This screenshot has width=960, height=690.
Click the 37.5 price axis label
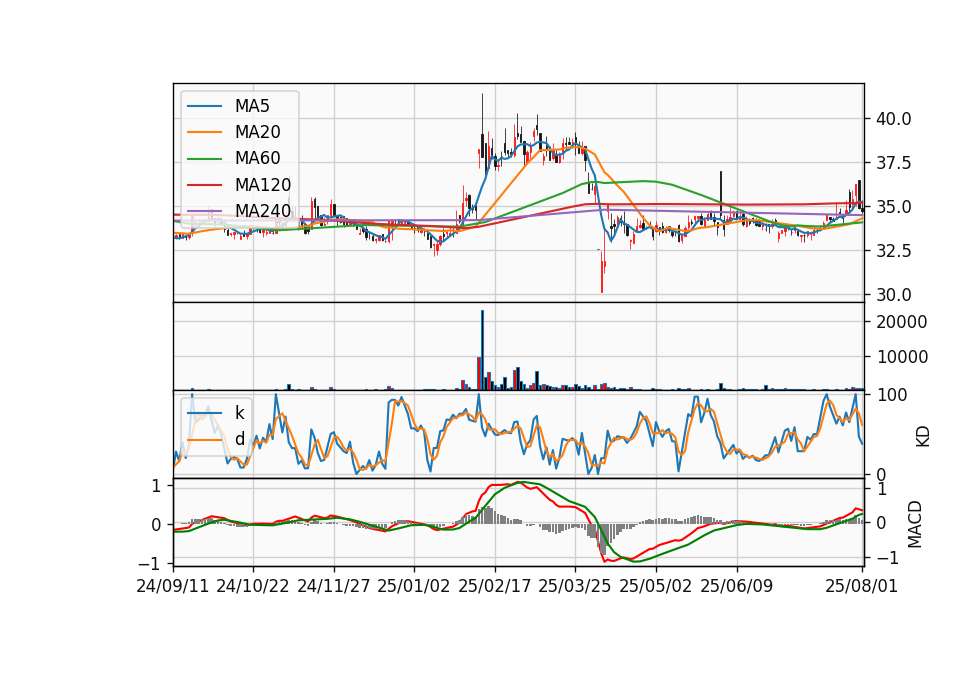click(x=893, y=163)
